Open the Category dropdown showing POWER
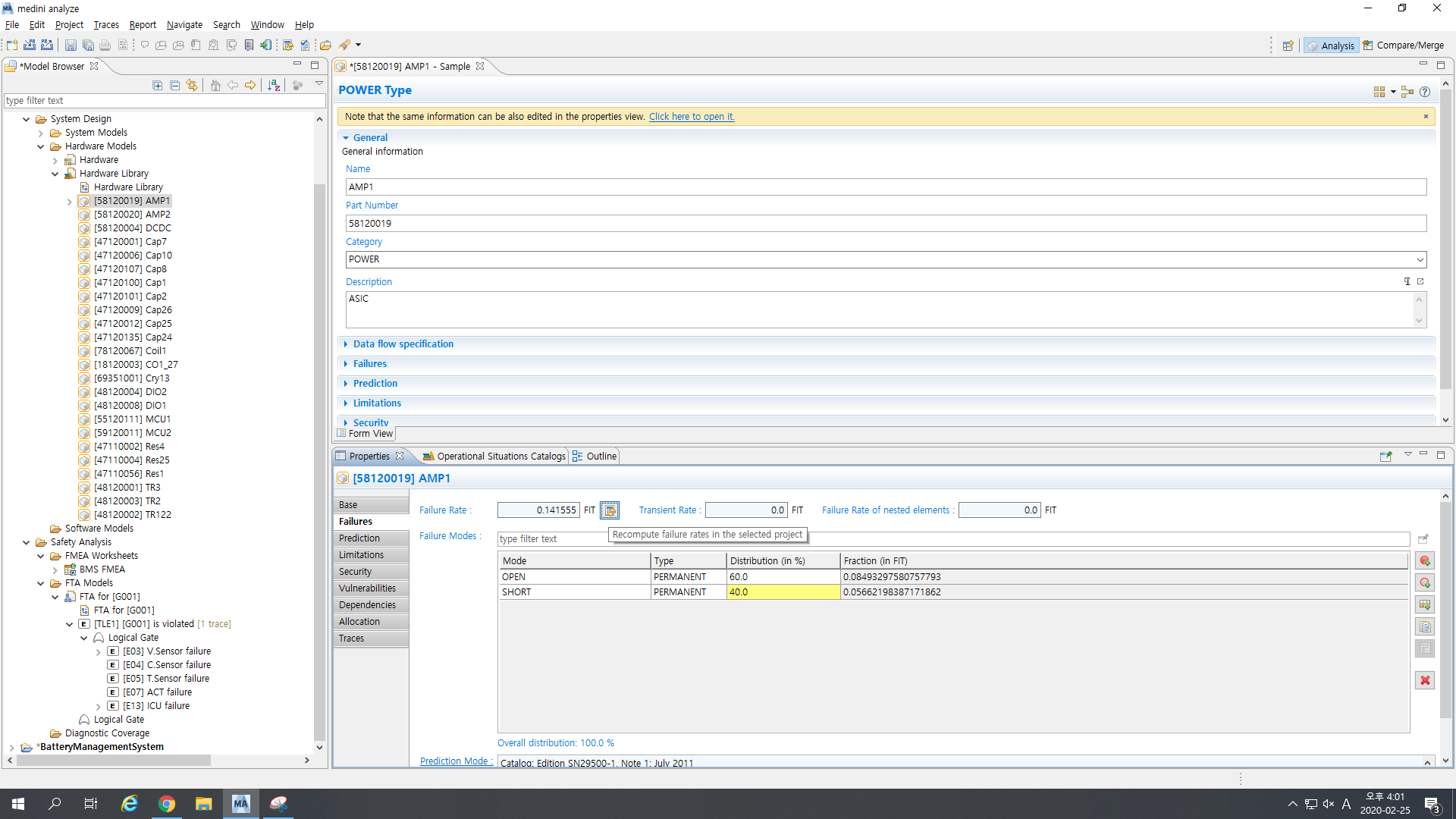1456x819 pixels. (1420, 259)
